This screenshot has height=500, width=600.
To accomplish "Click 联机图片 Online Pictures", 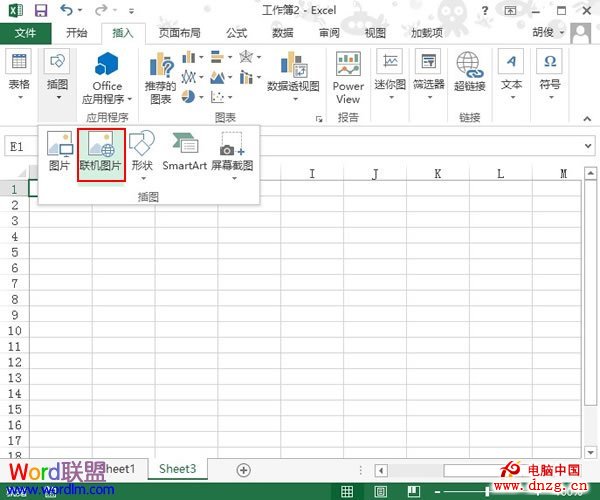I will [101, 155].
